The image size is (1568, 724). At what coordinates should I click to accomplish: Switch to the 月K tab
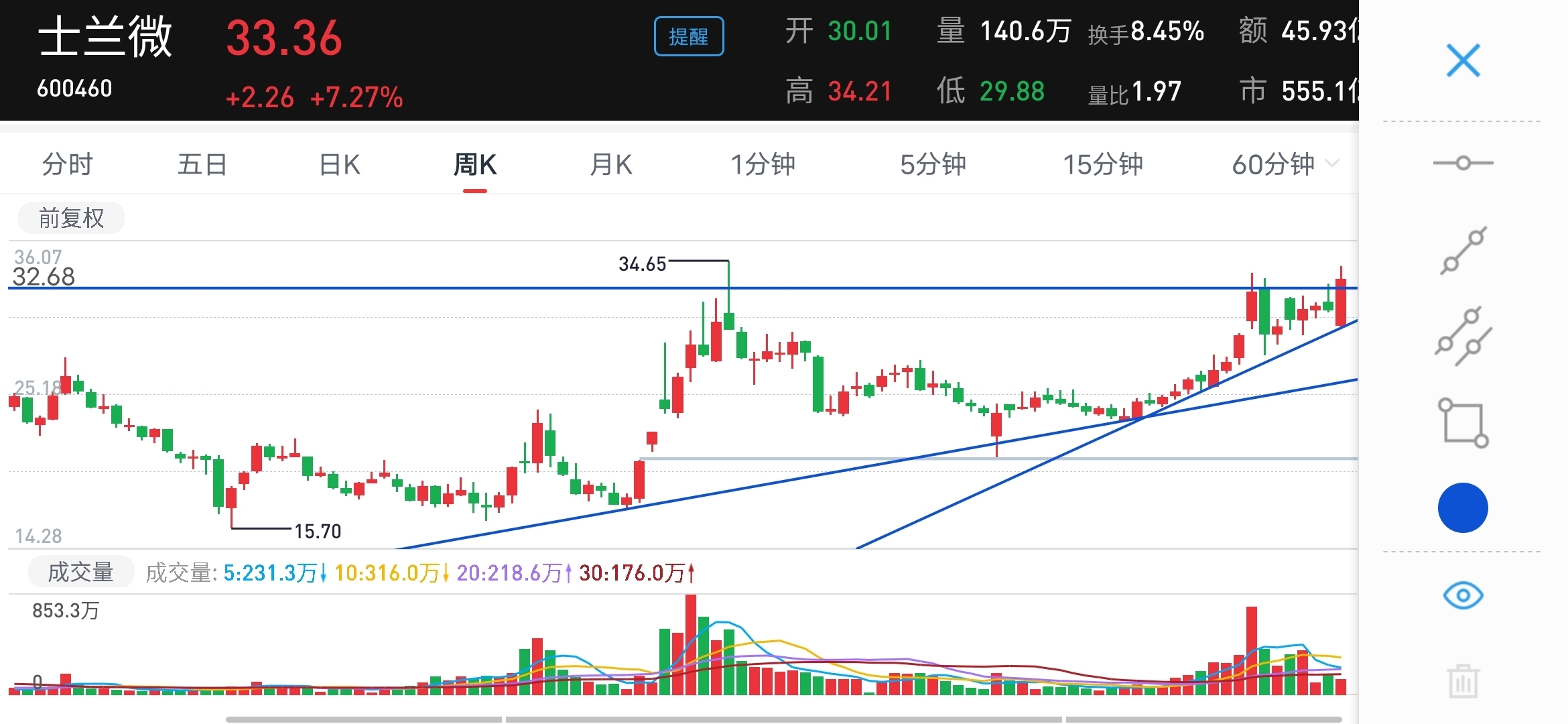coord(610,164)
